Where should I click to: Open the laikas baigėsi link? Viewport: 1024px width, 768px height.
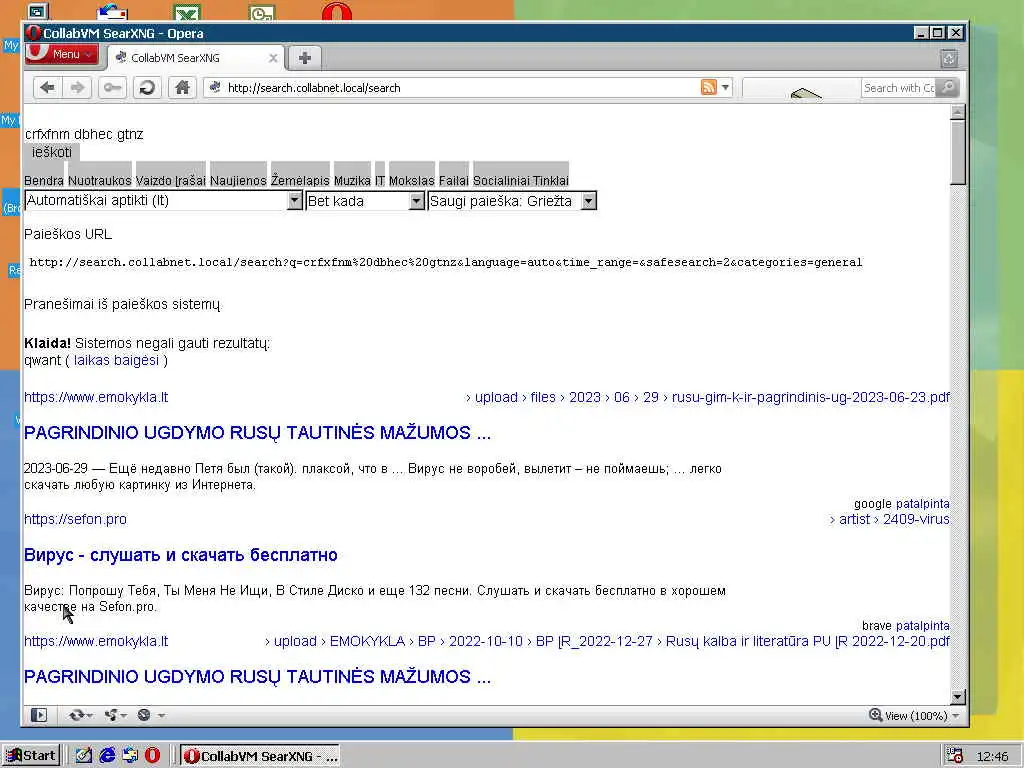(x=116, y=360)
